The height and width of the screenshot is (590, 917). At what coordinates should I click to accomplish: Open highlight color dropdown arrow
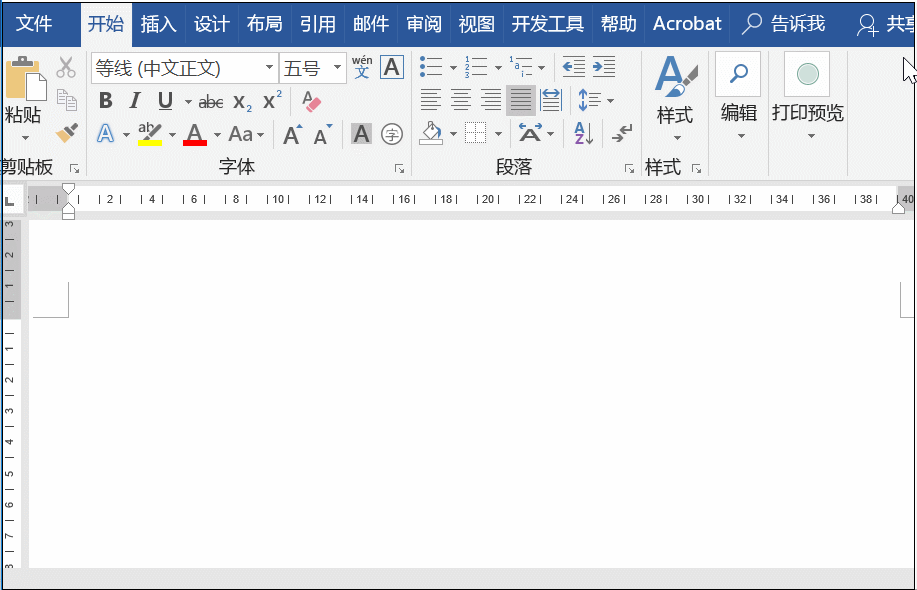point(173,135)
